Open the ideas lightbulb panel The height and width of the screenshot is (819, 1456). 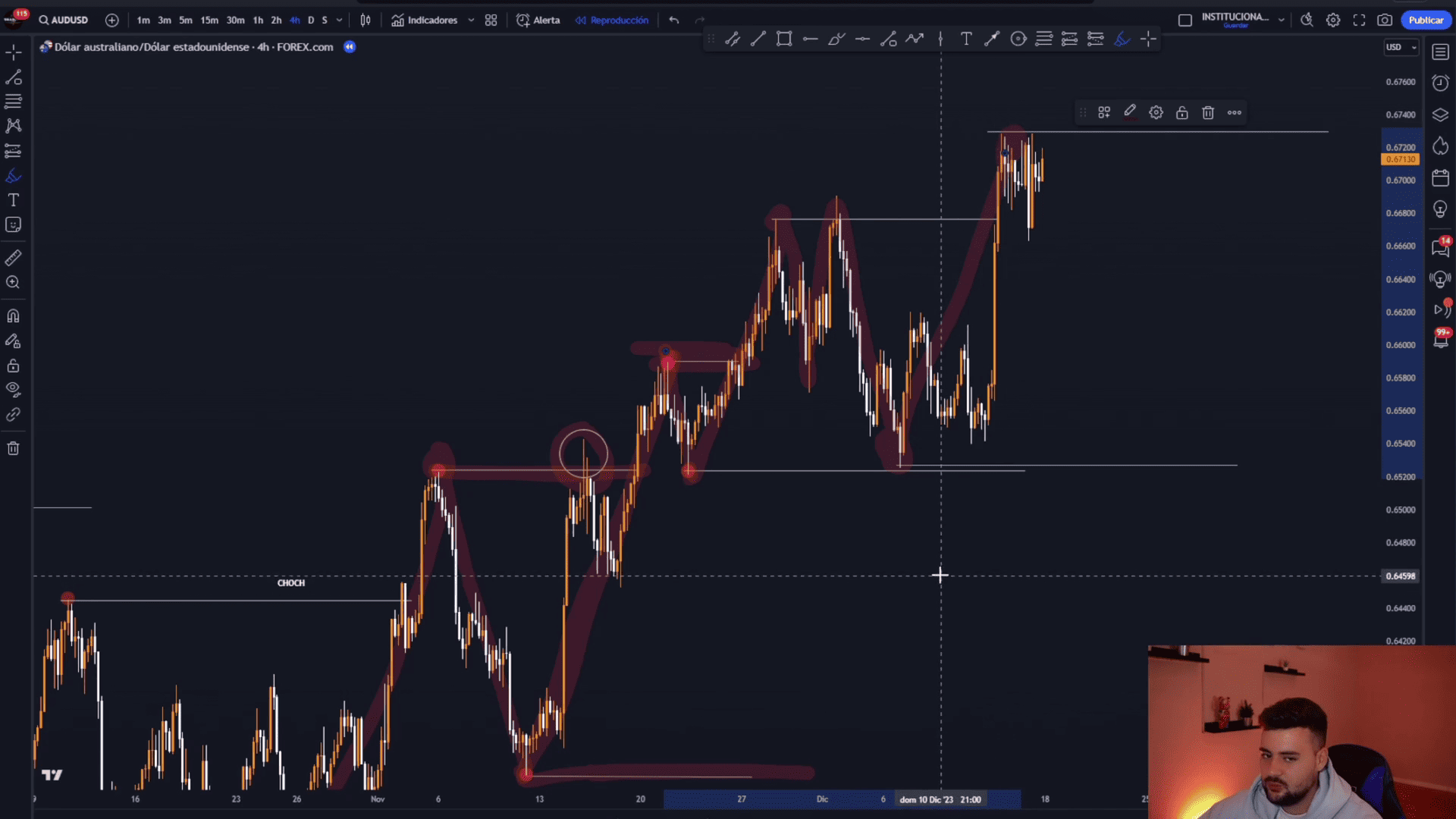(x=1440, y=210)
